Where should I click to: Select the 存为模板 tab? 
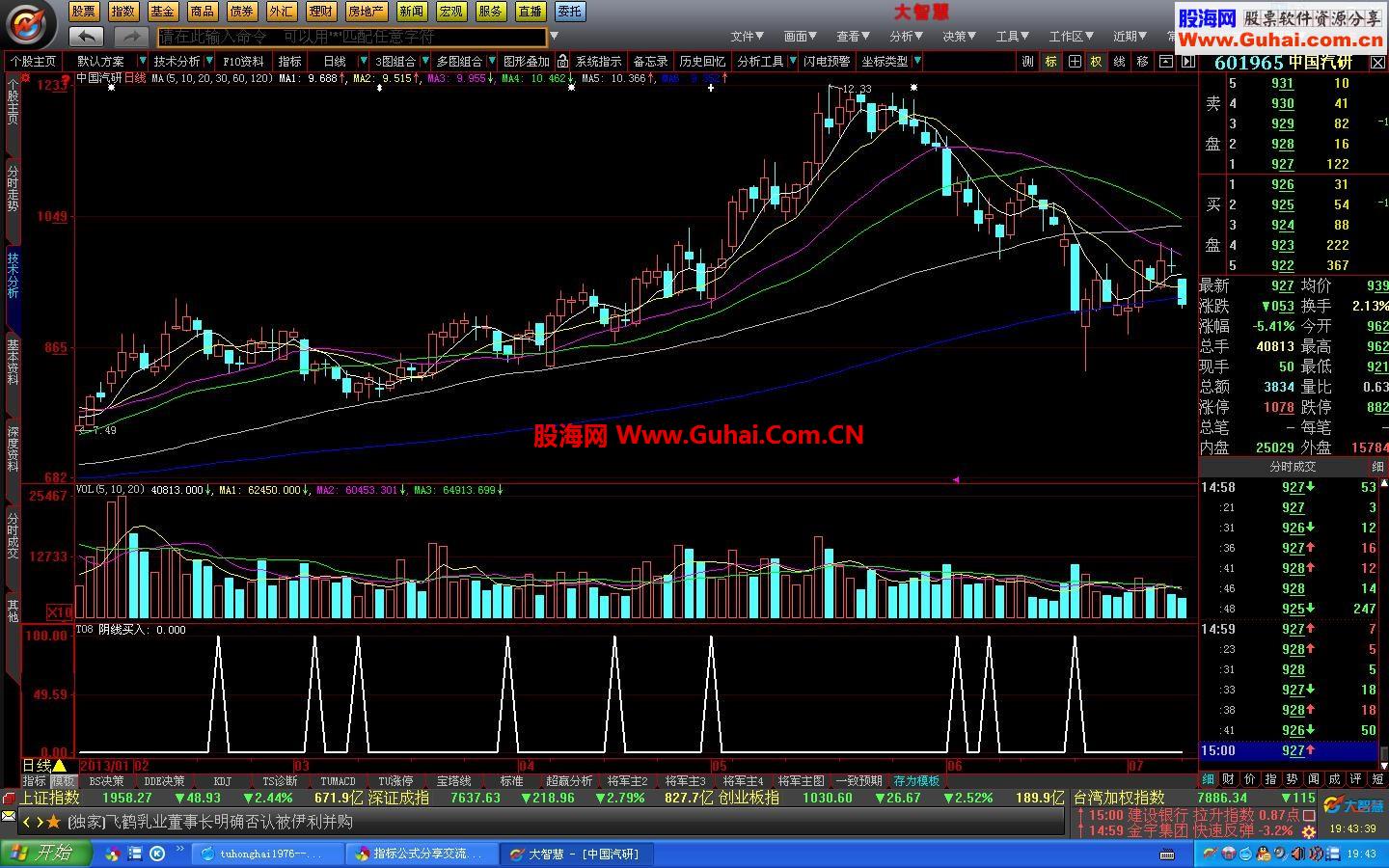[916, 781]
